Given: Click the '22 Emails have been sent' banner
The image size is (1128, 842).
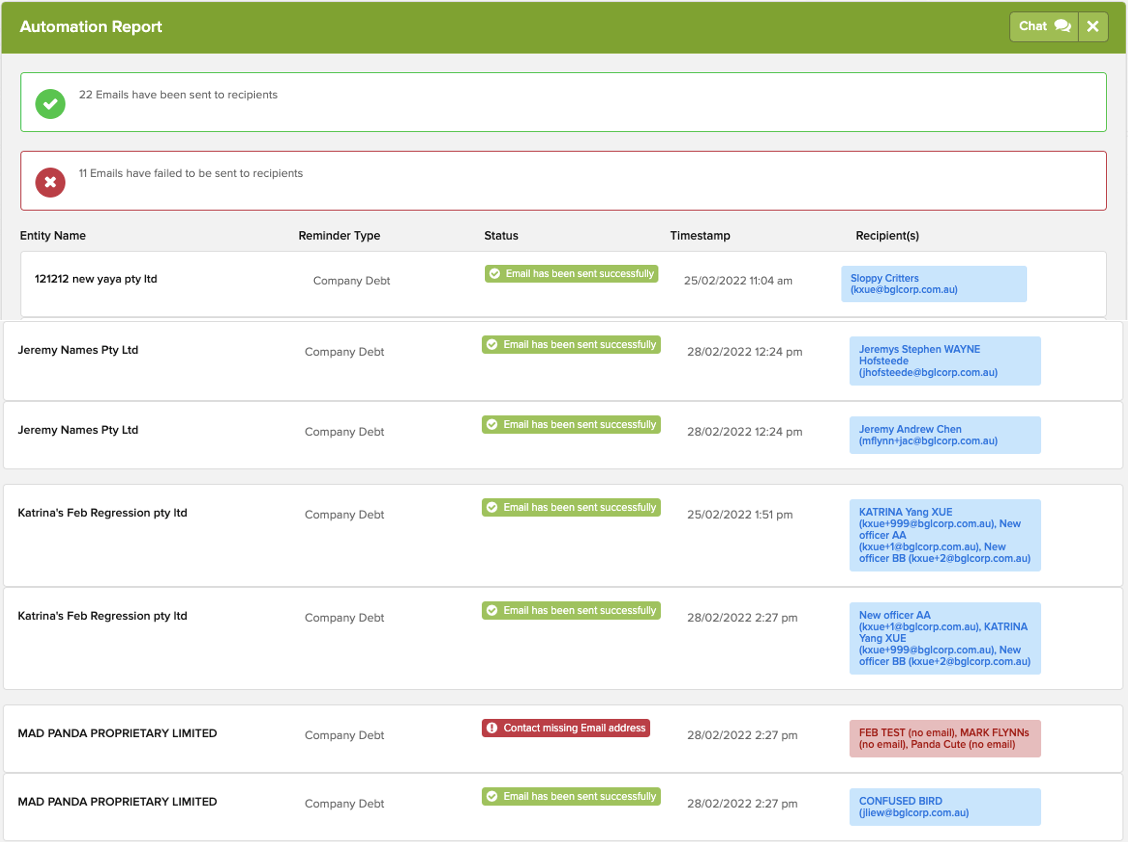Looking at the screenshot, I should pyautogui.click(x=563, y=102).
